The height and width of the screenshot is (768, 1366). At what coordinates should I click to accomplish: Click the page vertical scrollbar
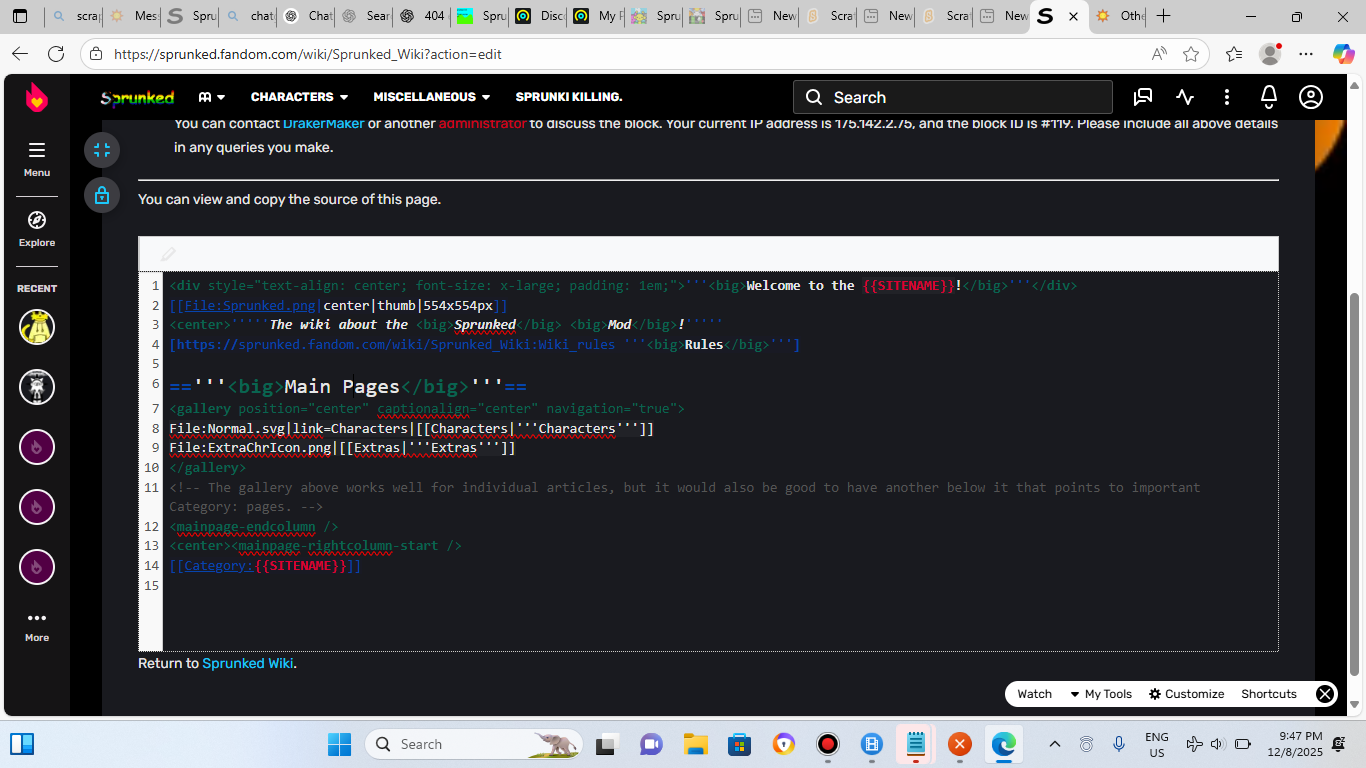pyautogui.click(x=1355, y=483)
